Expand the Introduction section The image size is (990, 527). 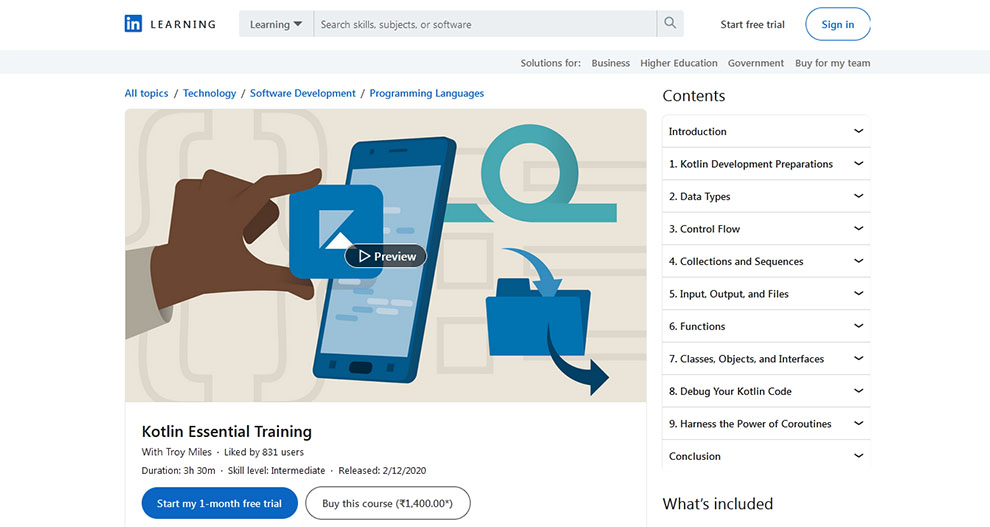point(766,131)
